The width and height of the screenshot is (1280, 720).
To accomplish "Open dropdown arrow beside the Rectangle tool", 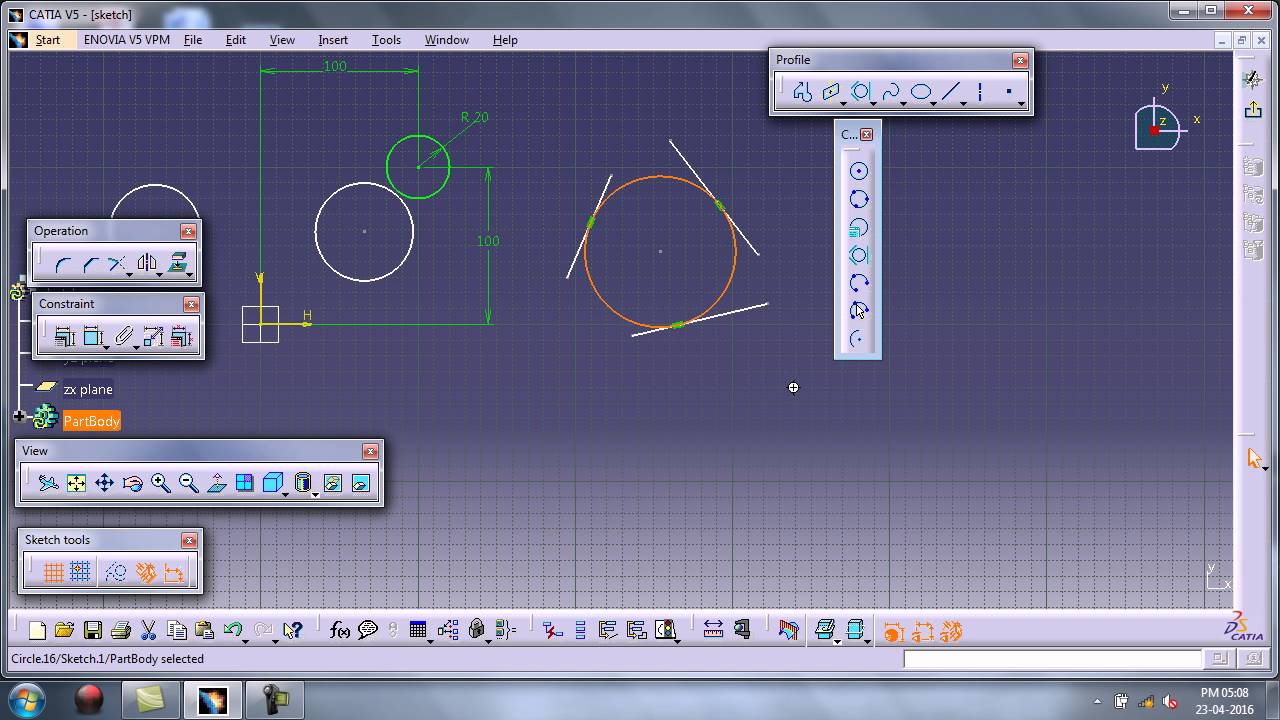I will click(x=844, y=103).
